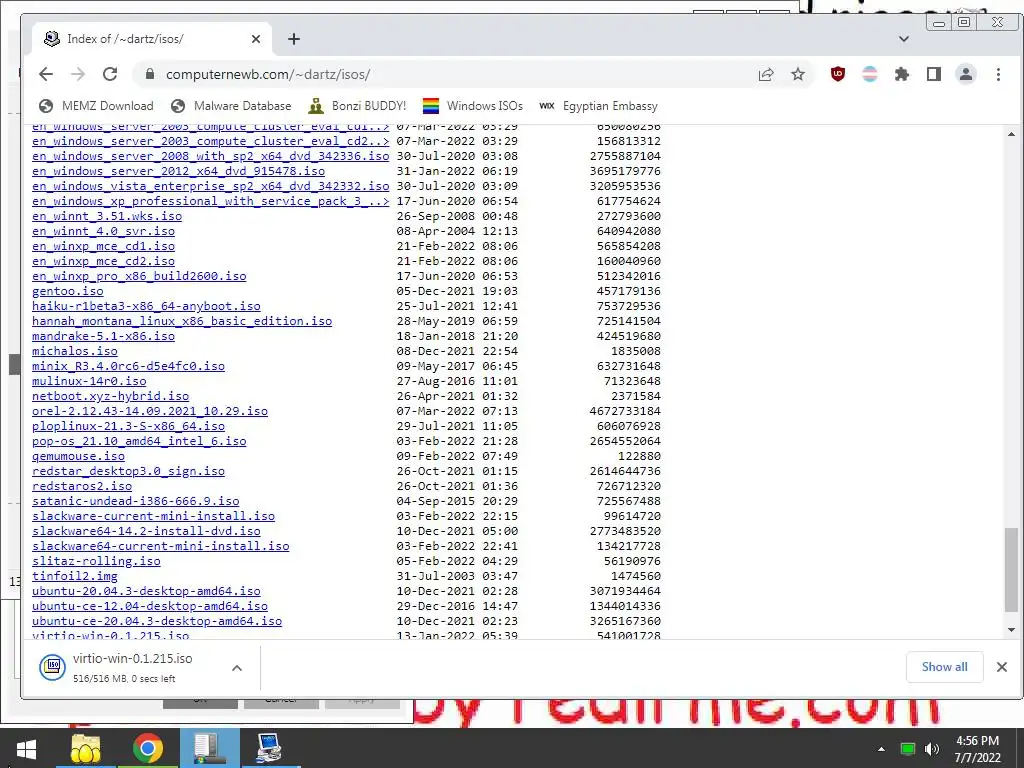Bookmark this page with the star
Screen dimensions: 1024x768
(797, 74)
